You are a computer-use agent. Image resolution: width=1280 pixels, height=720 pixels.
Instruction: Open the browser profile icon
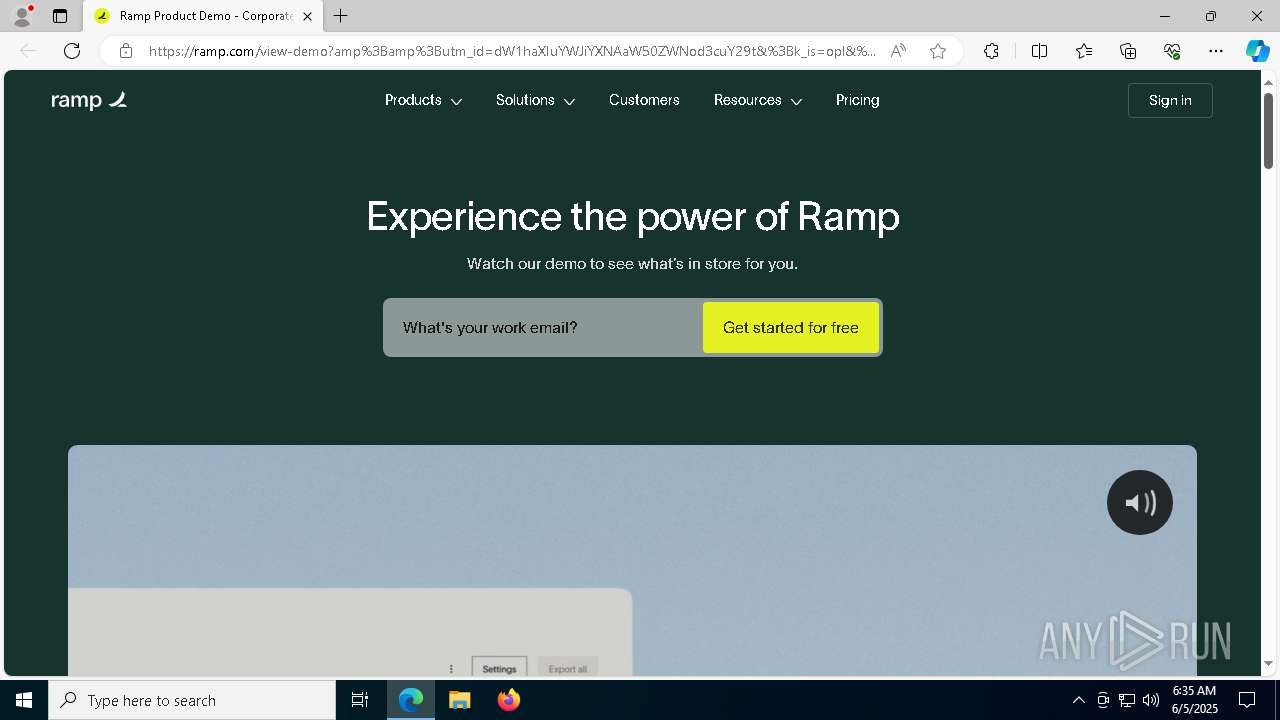coord(21,16)
